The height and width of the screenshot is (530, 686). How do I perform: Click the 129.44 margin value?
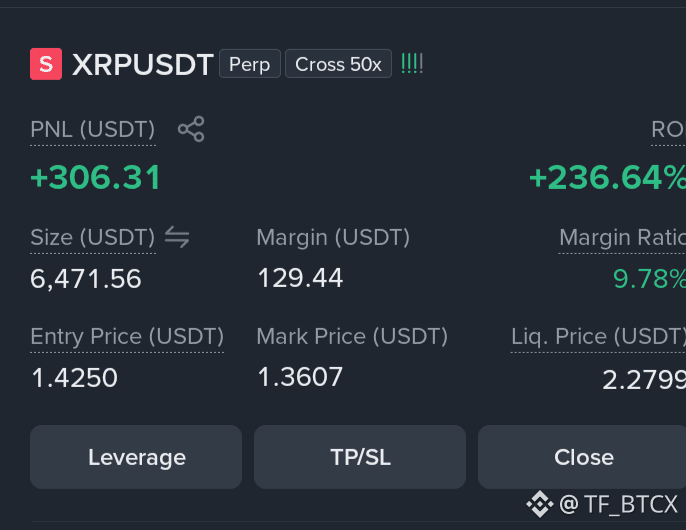click(x=300, y=278)
